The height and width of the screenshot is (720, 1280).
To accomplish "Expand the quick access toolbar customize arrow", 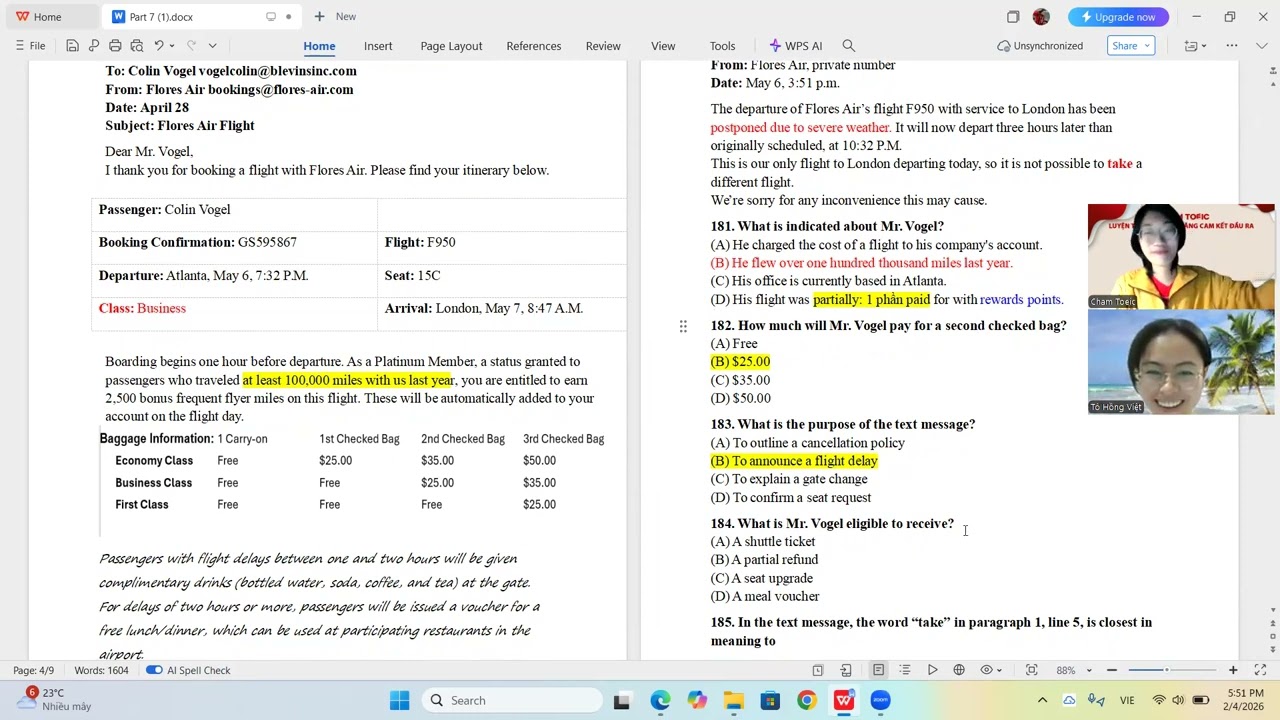I will coord(212,46).
